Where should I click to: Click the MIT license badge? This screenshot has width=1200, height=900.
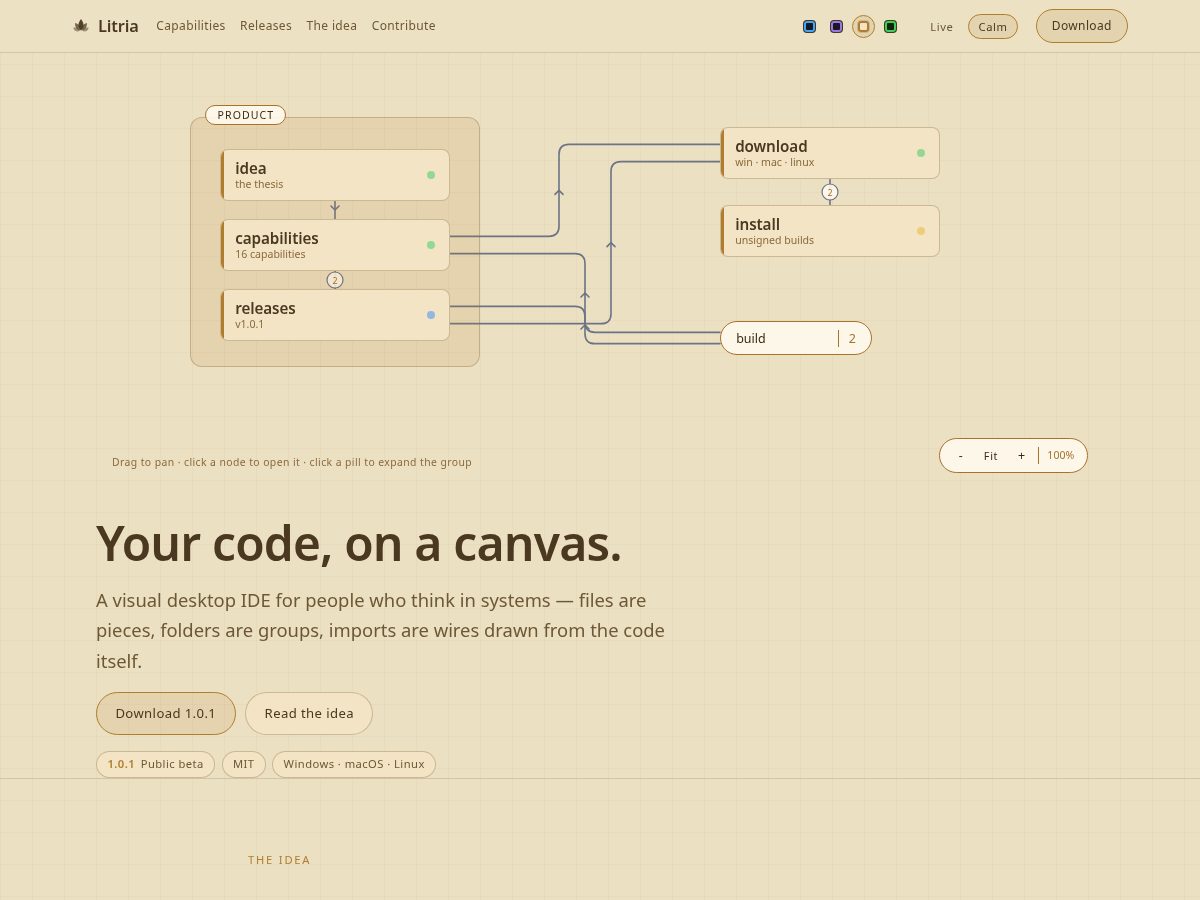point(244,764)
